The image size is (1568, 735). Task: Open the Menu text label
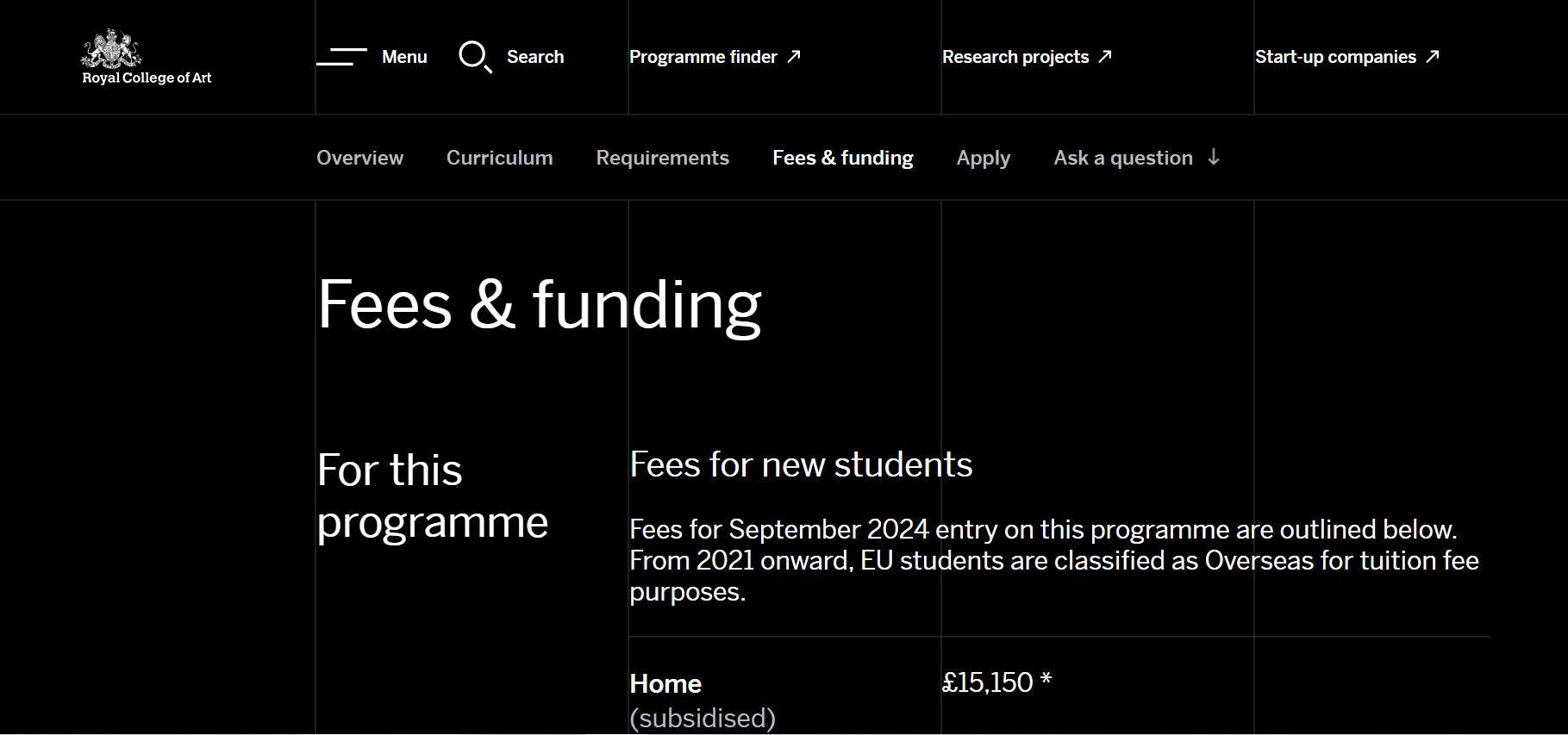404,57
